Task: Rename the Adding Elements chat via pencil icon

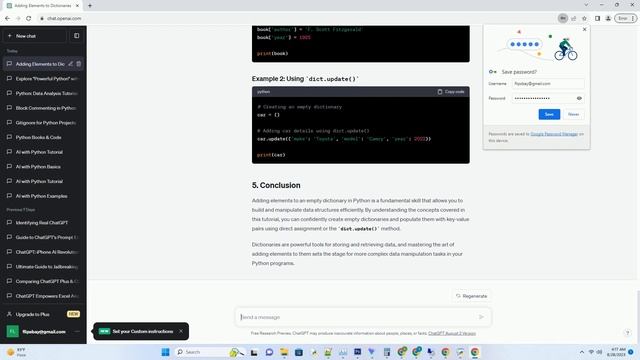Action: tap(71, 64)
